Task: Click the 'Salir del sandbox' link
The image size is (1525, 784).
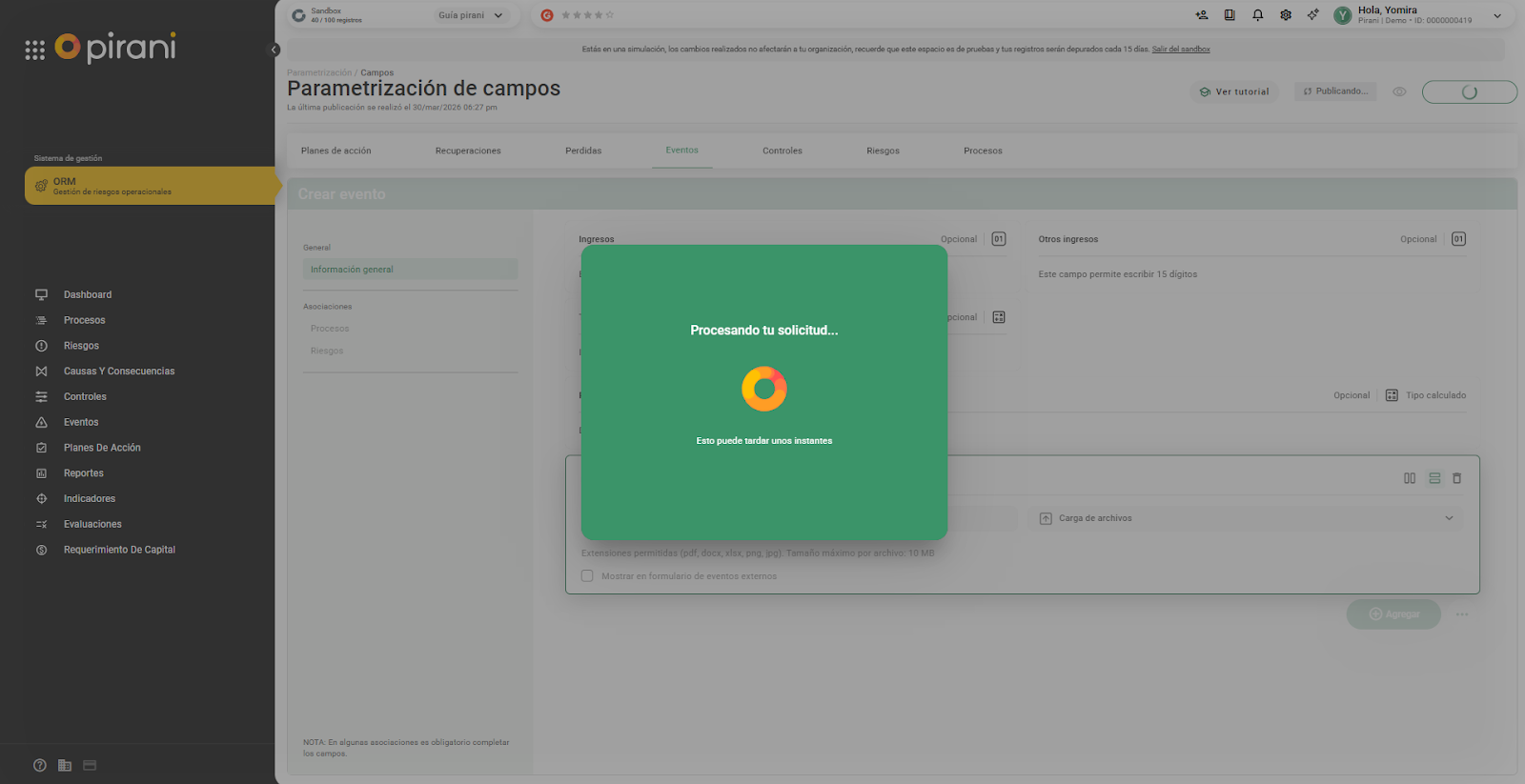Action: (x=1180, y=50)
